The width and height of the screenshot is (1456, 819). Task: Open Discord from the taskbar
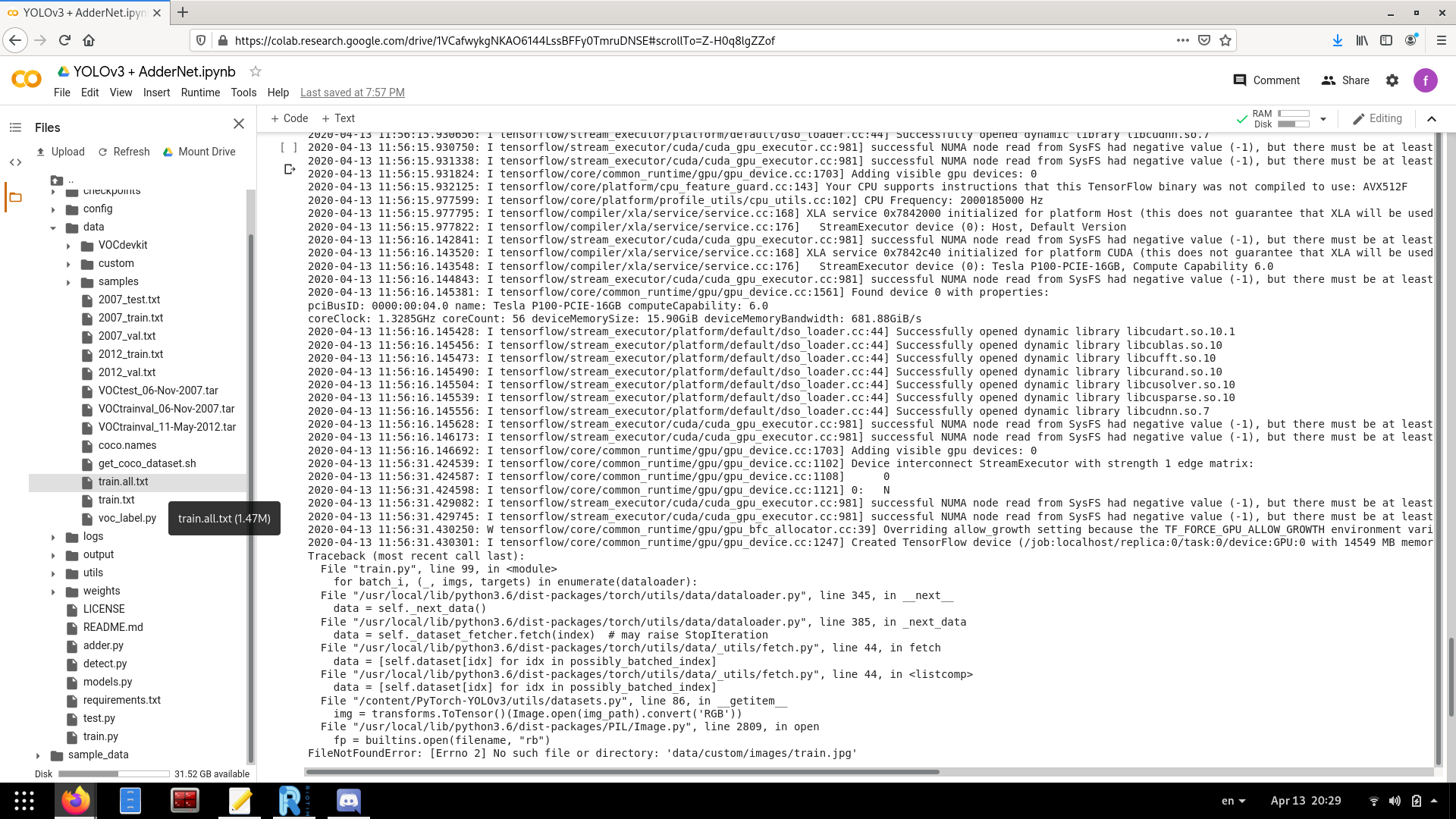pyautogui.click(x=349, y=800)
